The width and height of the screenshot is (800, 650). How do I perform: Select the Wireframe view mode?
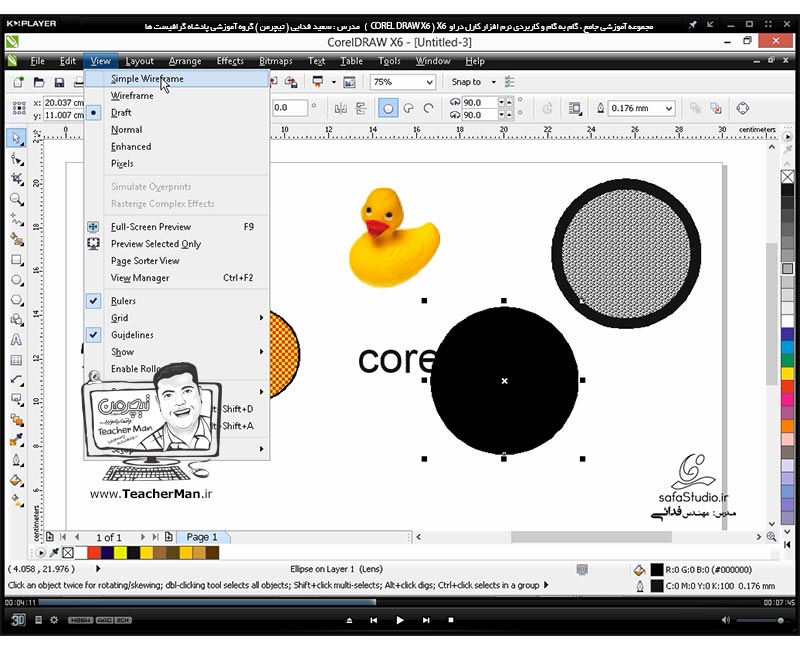coord(177,95)
